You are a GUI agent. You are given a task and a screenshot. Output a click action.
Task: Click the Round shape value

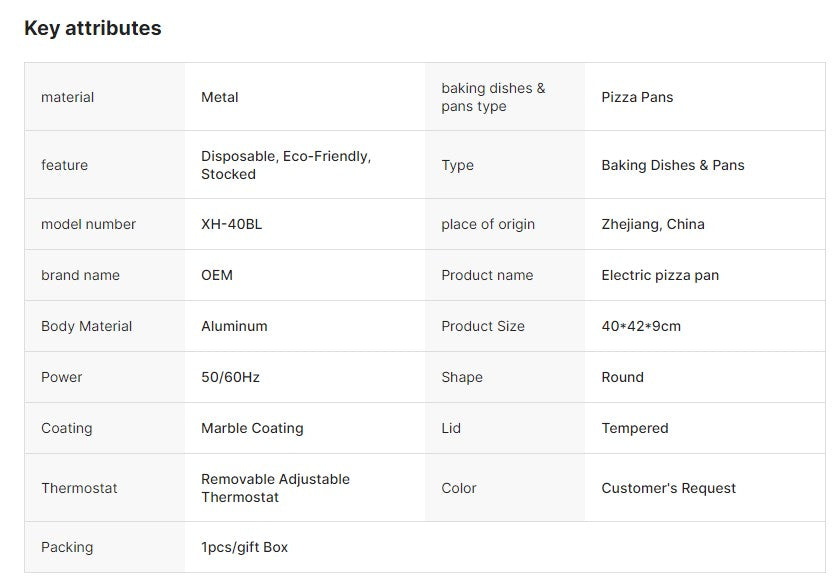[622, 377]
